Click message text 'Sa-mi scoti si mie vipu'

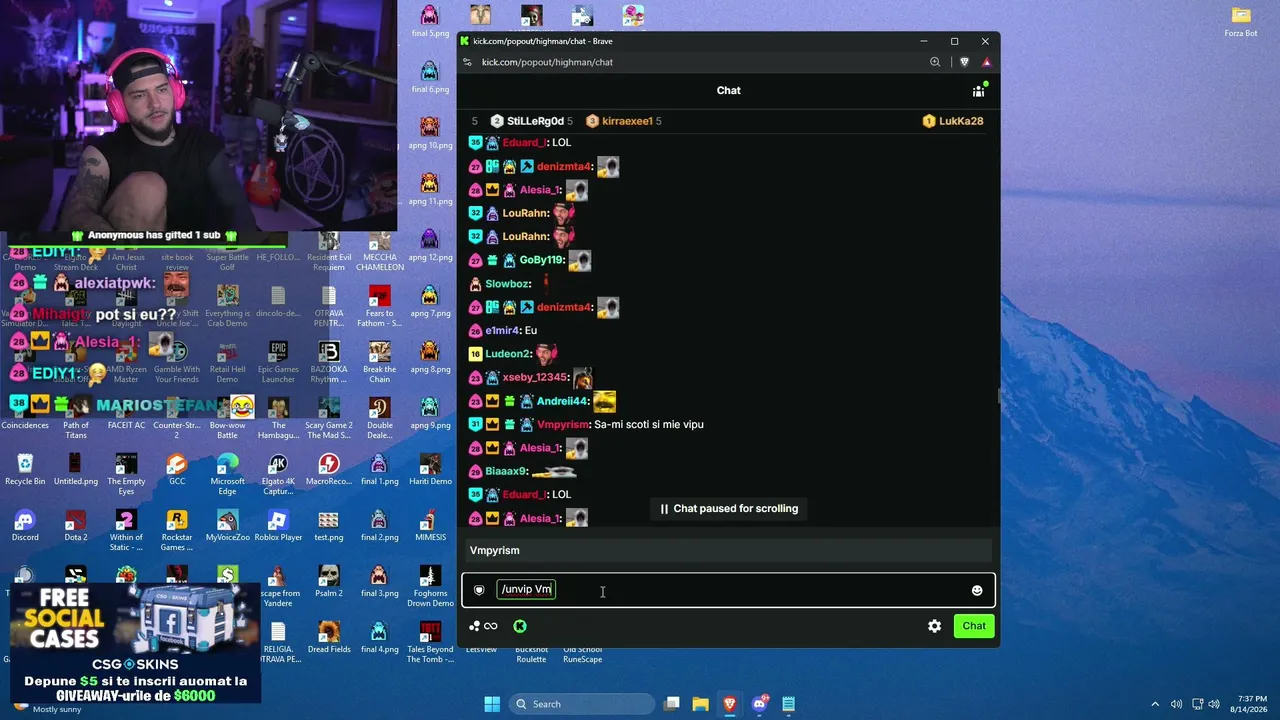[x=649, y=424]
